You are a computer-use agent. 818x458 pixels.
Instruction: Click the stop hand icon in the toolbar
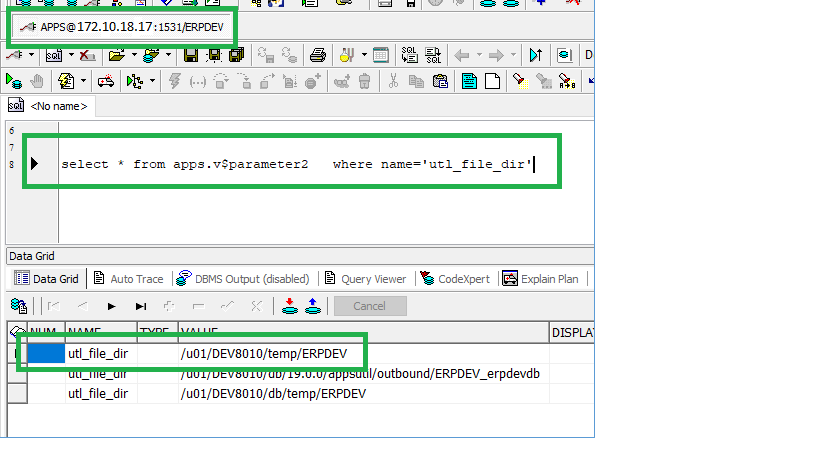coord(38,80)
